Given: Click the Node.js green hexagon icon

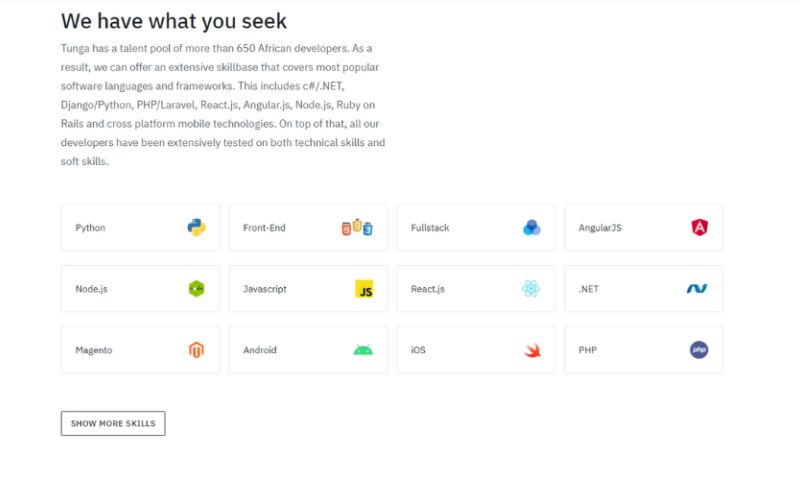Looking at the screenshot, I should [x=196, y=289].
